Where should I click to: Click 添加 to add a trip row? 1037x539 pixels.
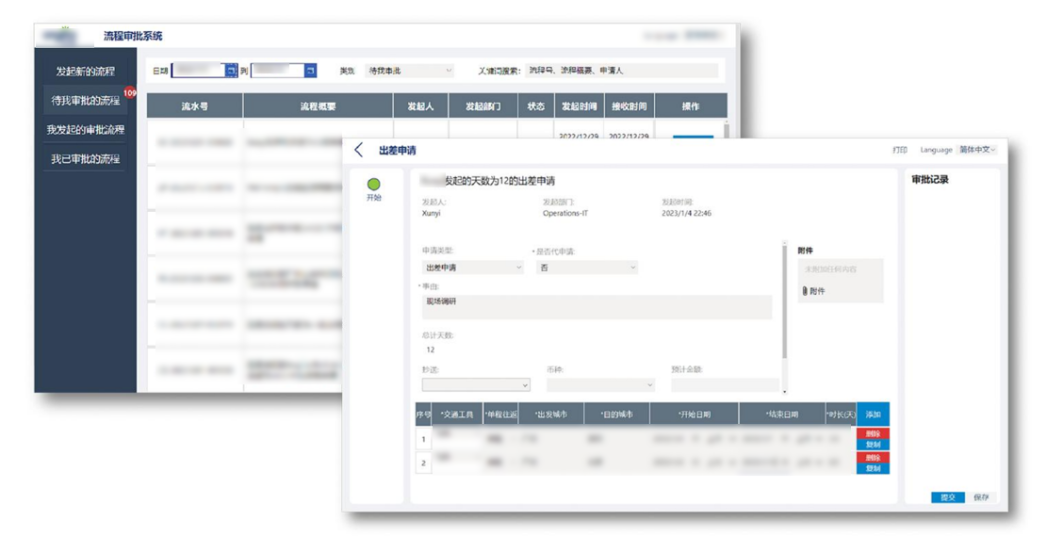click(x=872, y=414)
